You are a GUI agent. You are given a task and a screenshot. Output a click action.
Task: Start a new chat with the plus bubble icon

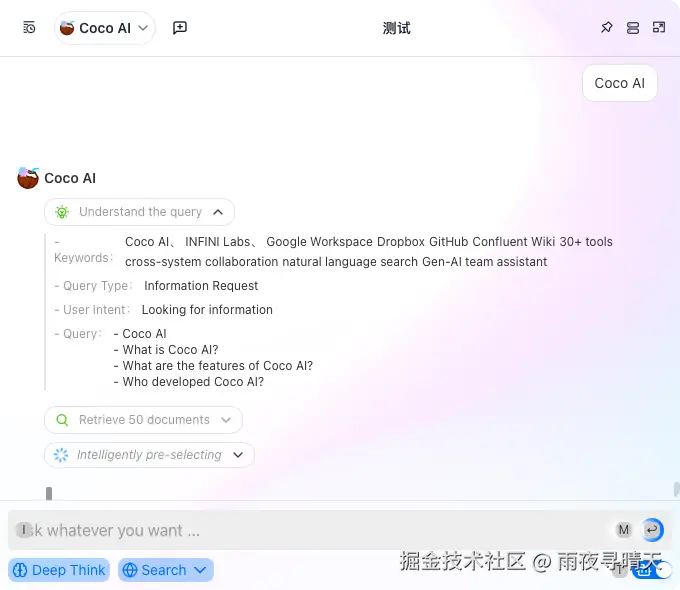click(180, 28)
